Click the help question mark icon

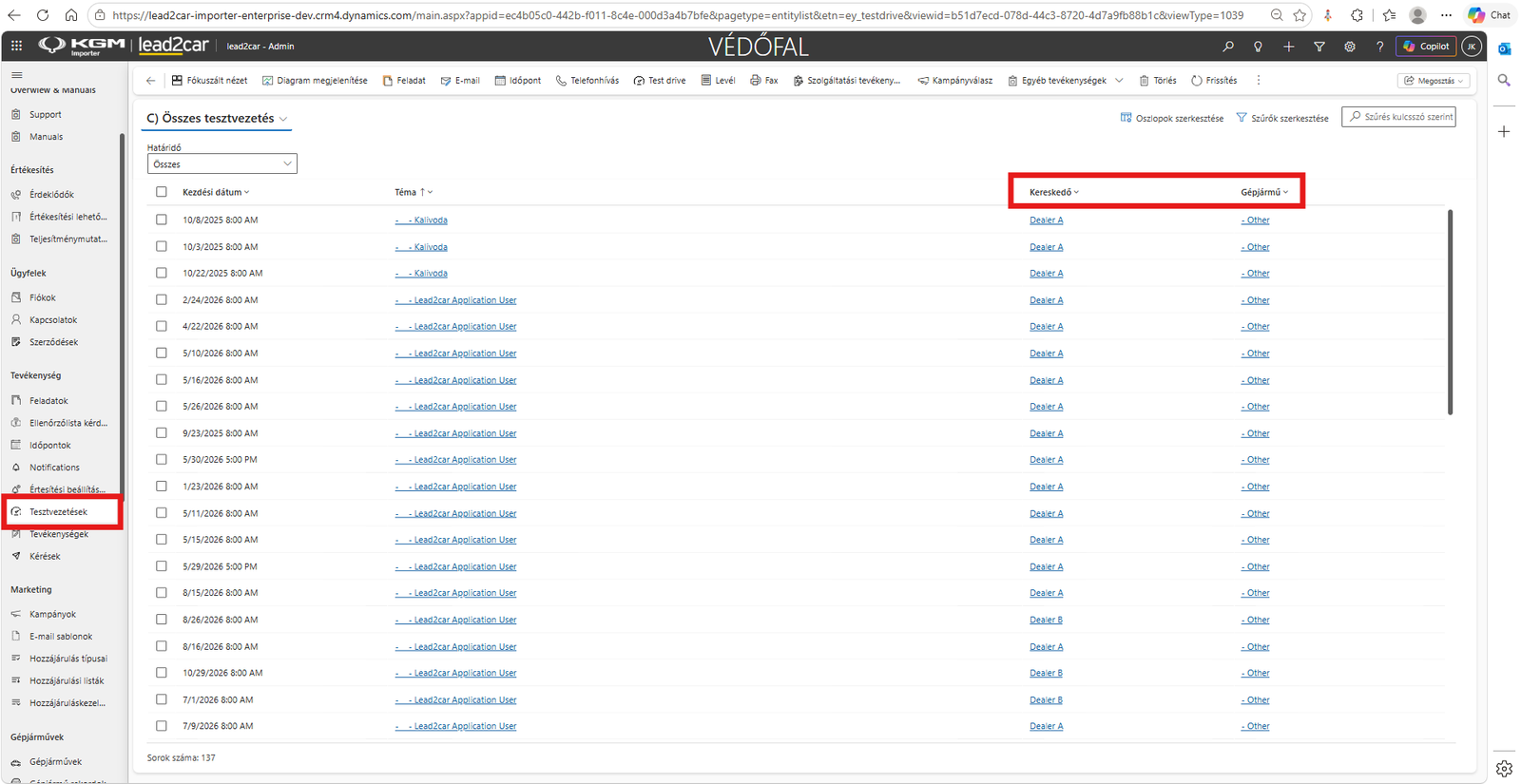1379,46
